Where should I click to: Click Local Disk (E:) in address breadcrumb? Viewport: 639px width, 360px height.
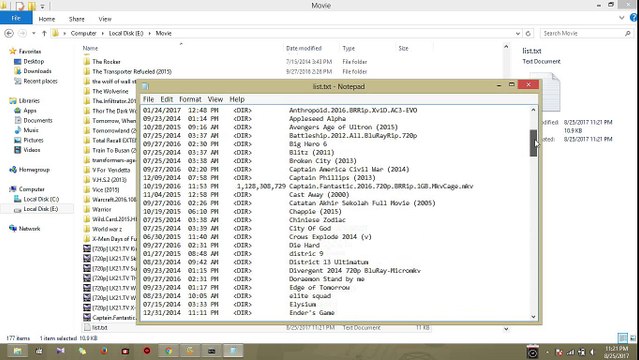coord(126,33)
